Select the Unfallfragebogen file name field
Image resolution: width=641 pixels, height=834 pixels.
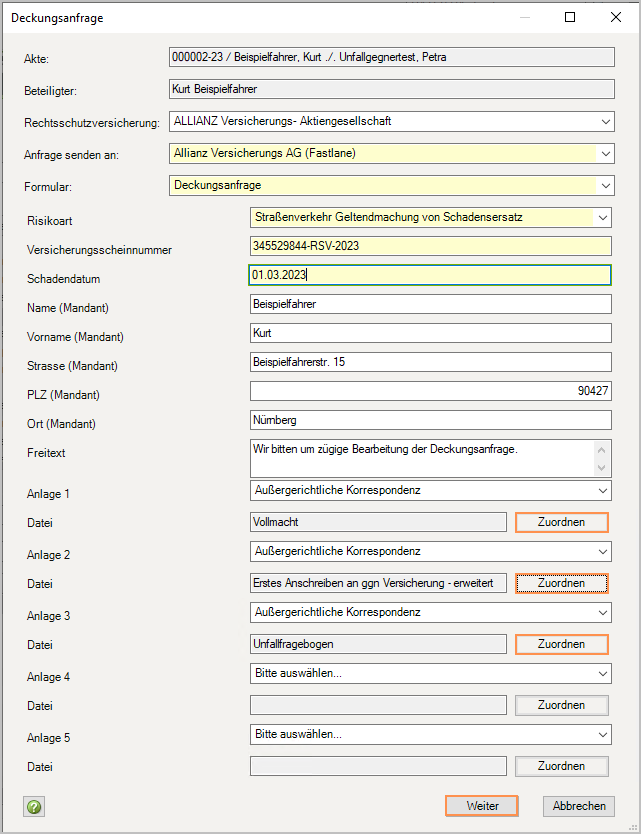coord(378,645)
